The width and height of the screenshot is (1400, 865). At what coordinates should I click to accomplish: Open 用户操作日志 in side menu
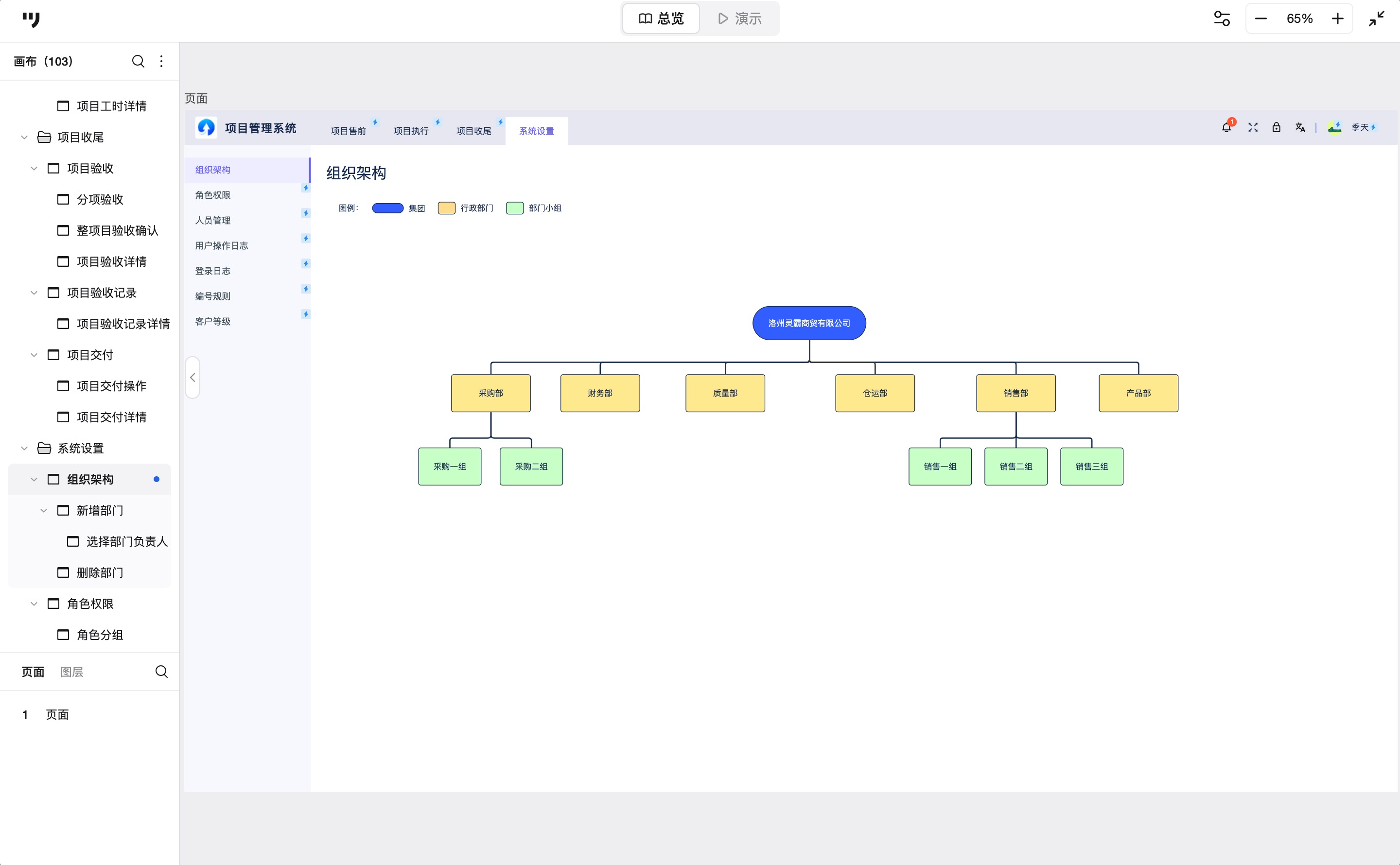(247, 245)
